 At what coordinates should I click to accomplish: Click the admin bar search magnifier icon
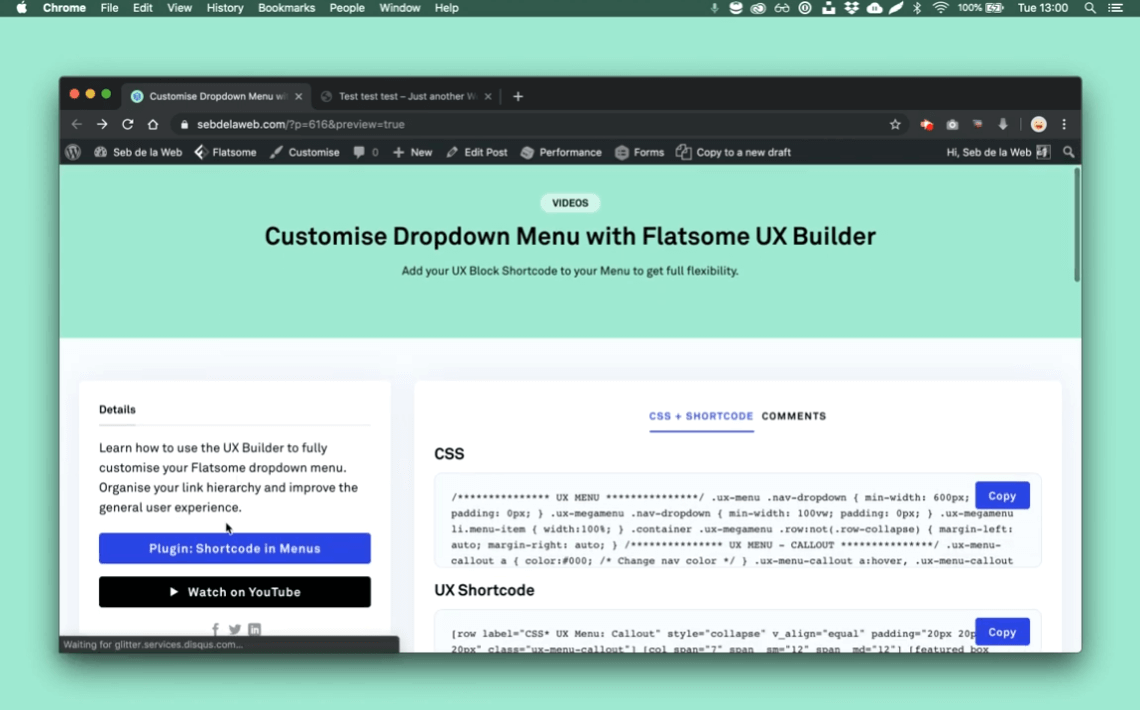pos(1069,152)
